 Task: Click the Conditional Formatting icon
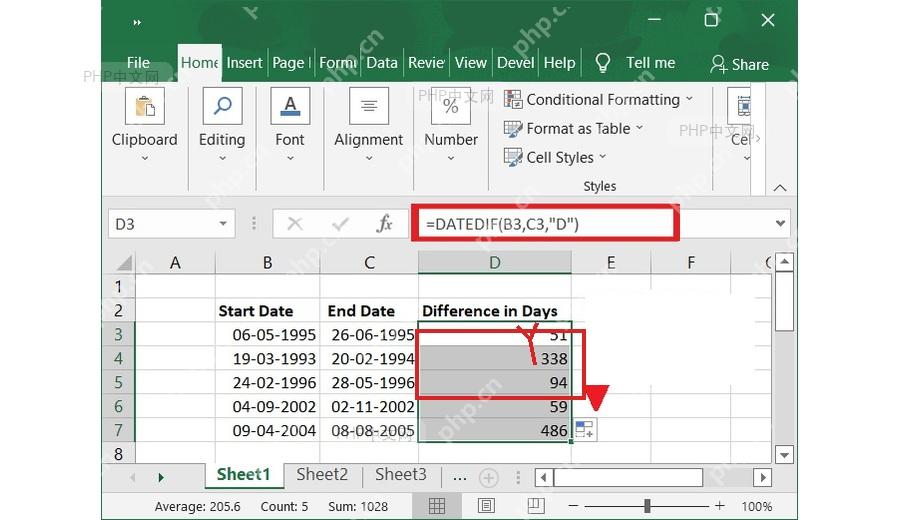pyautogui.click(x=513, y=99)
